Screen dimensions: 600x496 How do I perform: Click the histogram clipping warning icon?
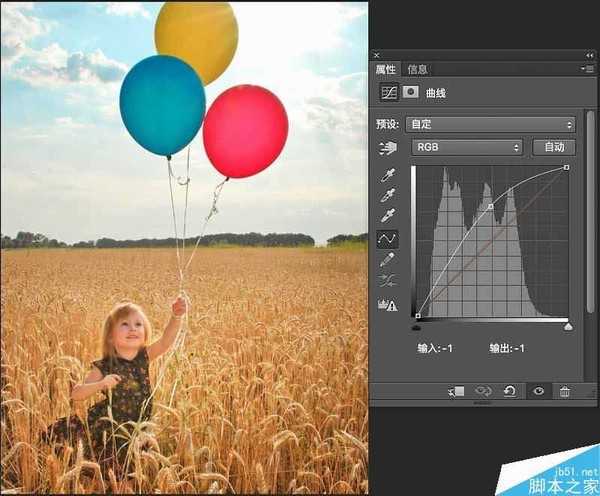(x=386, y=305)
